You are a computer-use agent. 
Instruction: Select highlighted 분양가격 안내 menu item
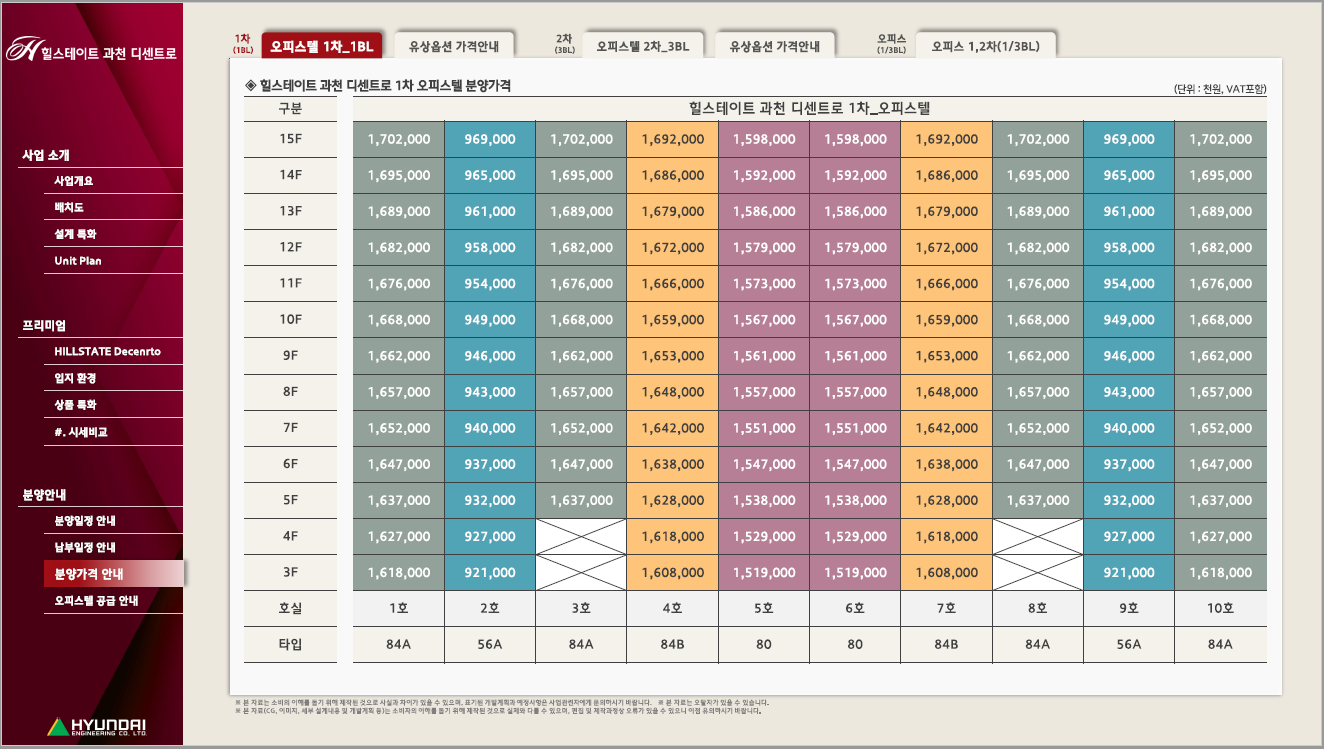(x=114, y=574)
